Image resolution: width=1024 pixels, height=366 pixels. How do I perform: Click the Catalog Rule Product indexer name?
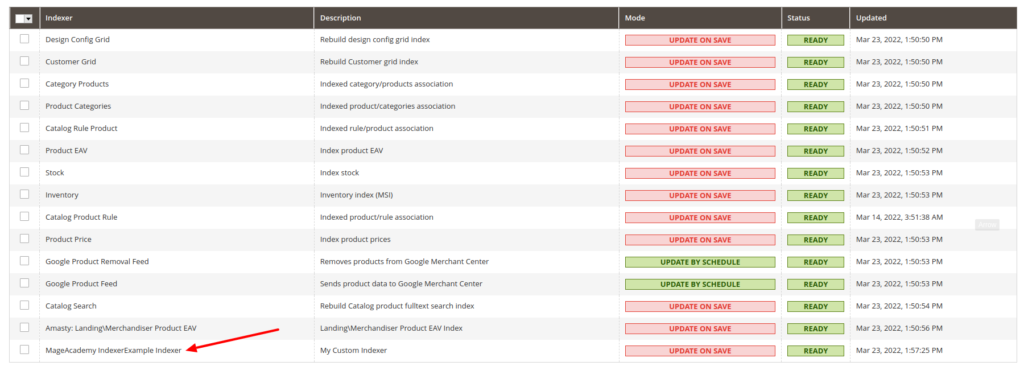tap(81, 128)
